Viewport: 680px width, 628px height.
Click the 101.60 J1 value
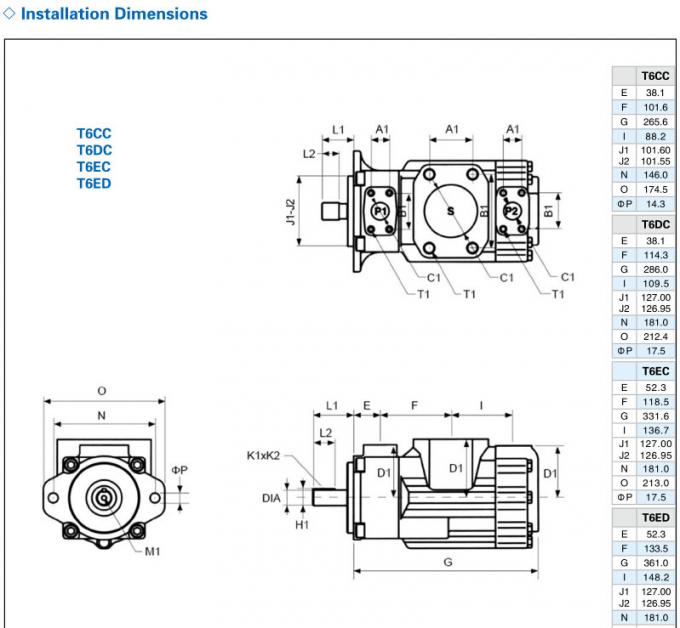(655, 150)
